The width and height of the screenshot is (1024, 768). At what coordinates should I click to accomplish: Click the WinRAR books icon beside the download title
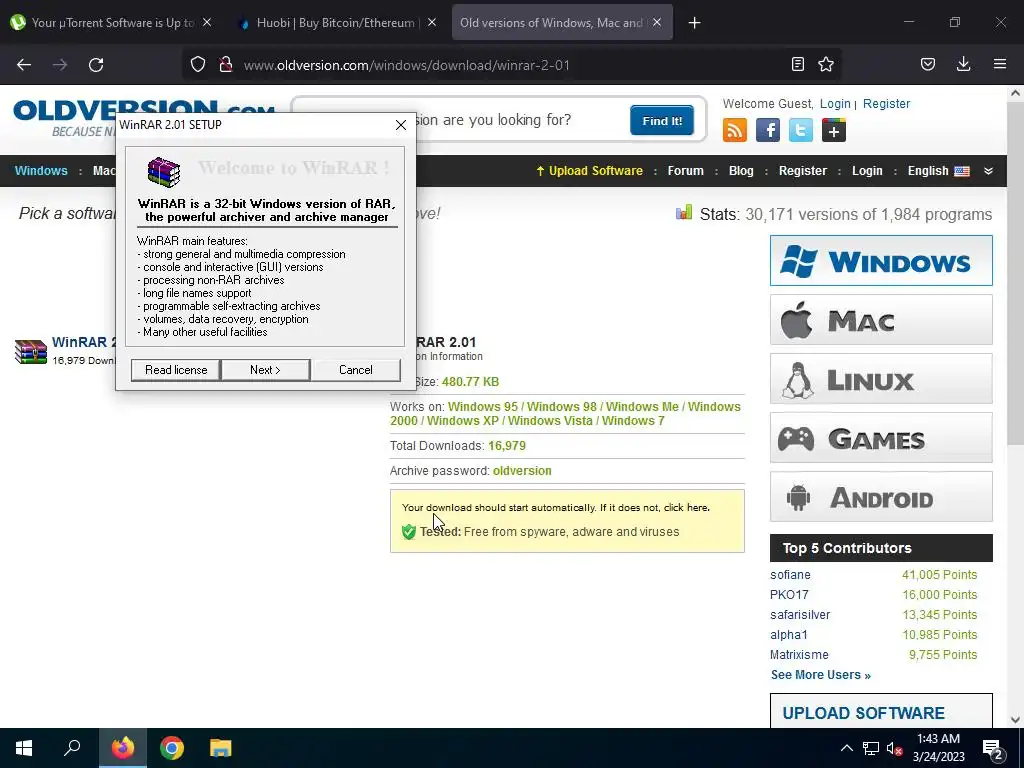pyautogui.click(x=31, y=351)
